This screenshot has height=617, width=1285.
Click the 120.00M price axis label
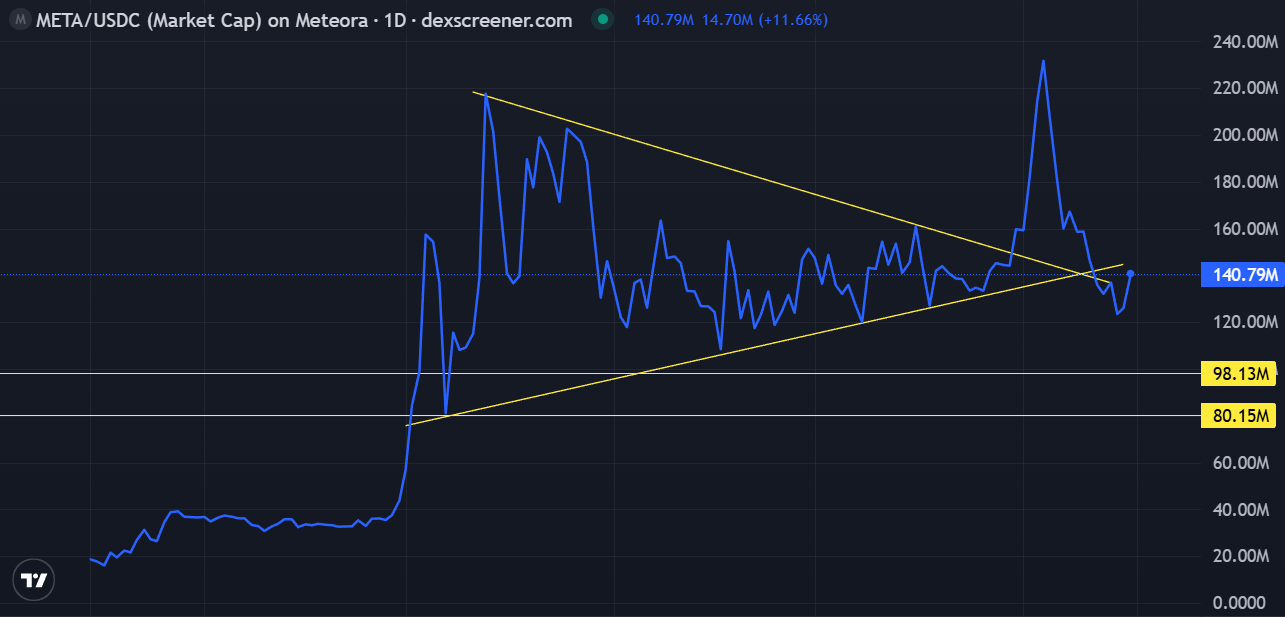point(1244,322)
